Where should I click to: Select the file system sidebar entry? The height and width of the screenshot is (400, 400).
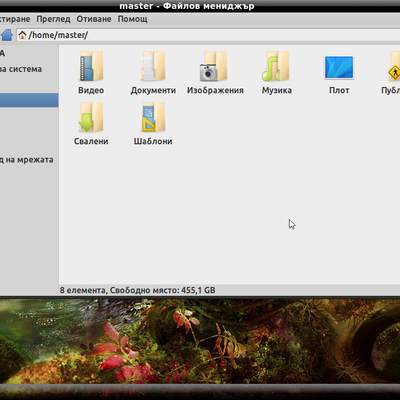pyautogui.click(x=21, y=69)
